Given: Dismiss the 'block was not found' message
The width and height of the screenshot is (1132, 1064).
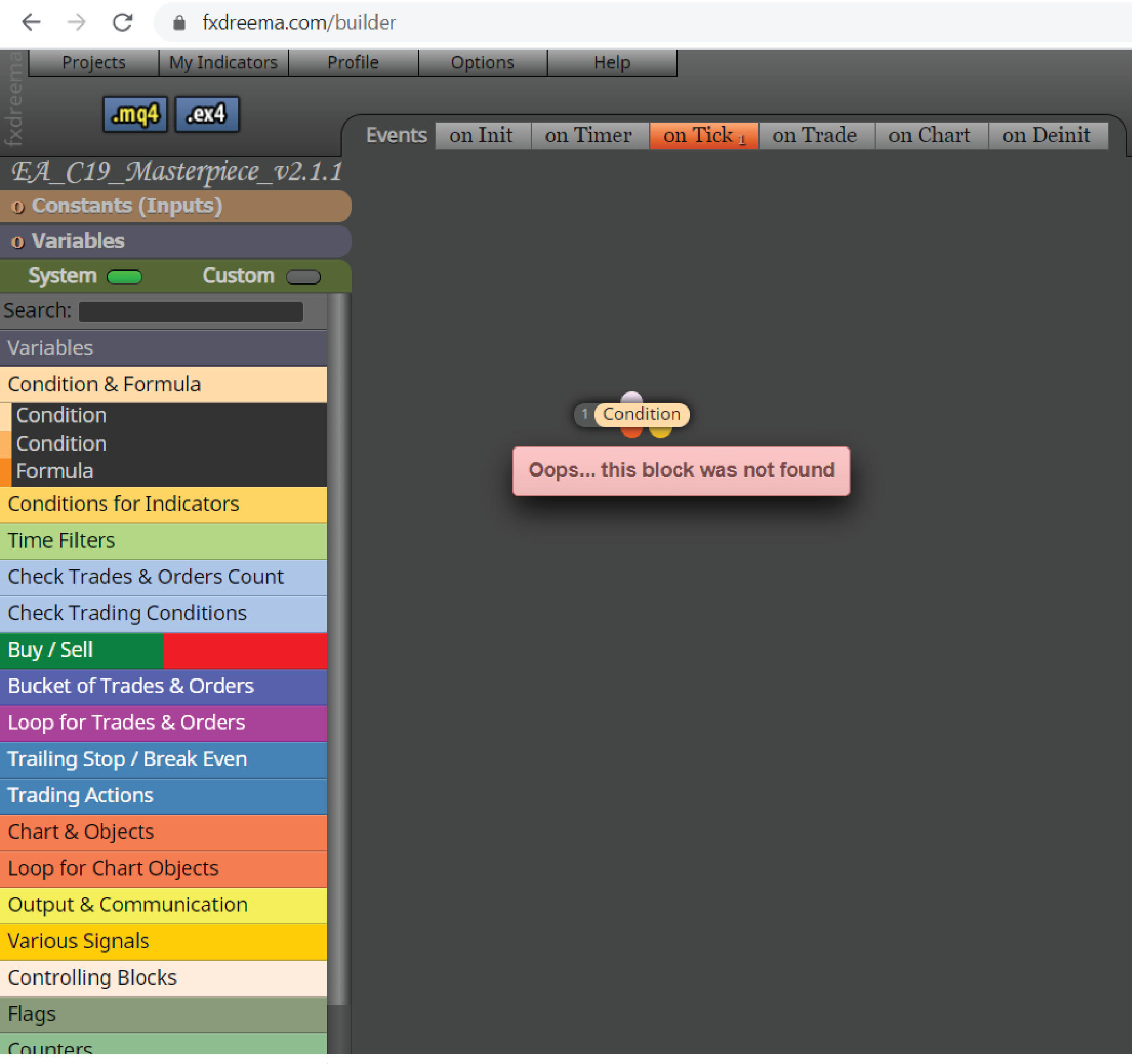Looking at the screenshot, I should 681,471.
